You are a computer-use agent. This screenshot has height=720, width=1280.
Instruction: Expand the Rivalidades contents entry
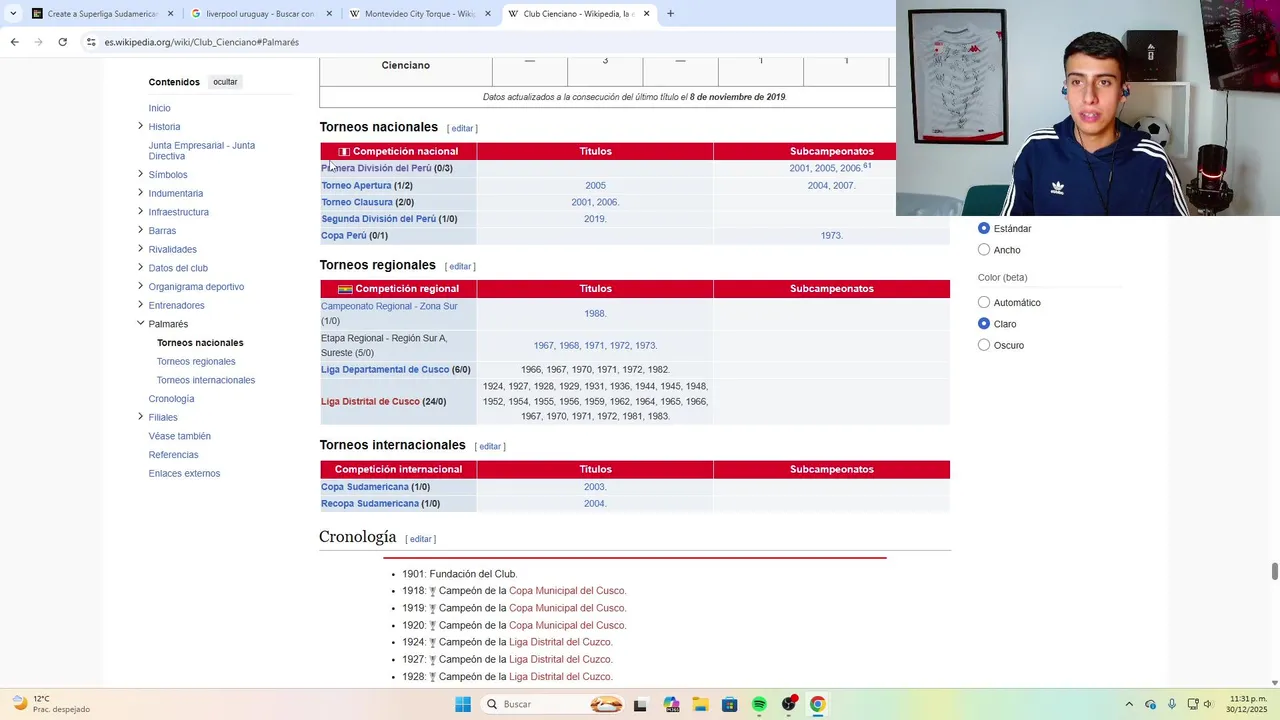[x=140, y=249]
